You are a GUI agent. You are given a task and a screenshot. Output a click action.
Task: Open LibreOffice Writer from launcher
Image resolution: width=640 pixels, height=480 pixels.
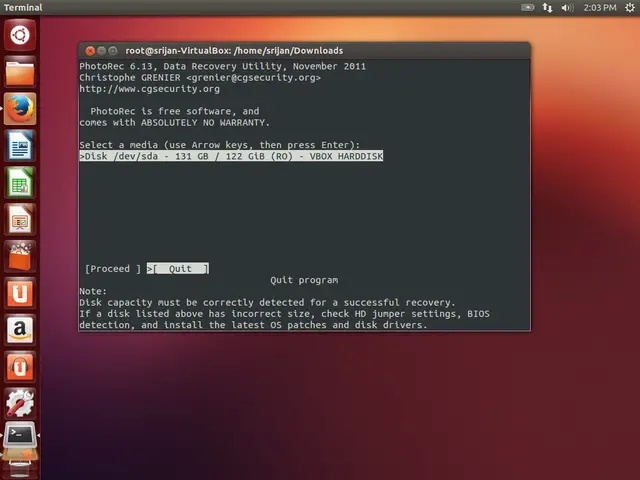click(20, 146)
